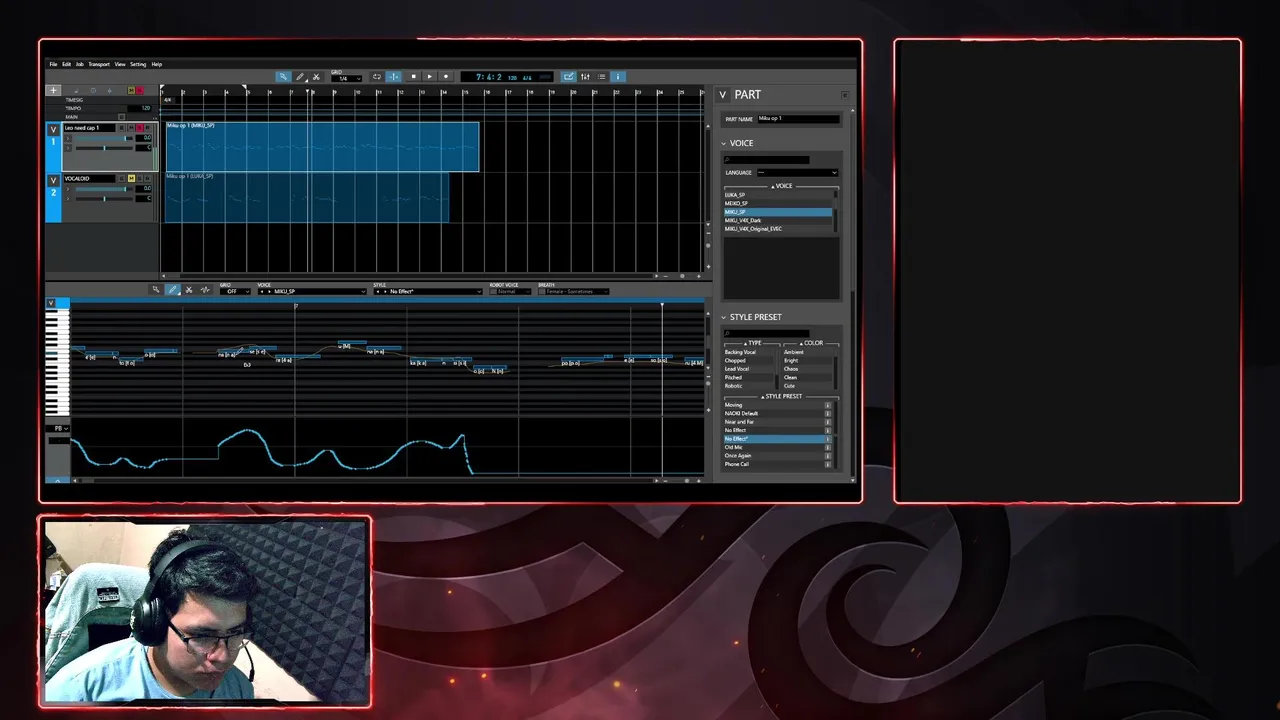The width and height of the screenshot is (1280, 720).
Task: Toggle mute on Leo need cap 1 track
Action: (131, 128)
